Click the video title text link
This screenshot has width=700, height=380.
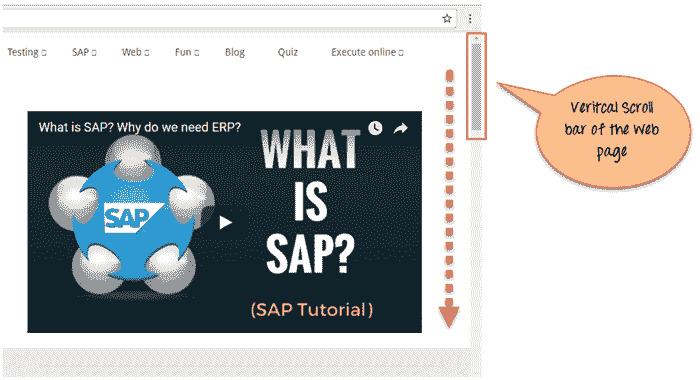[x=139, y=127]
